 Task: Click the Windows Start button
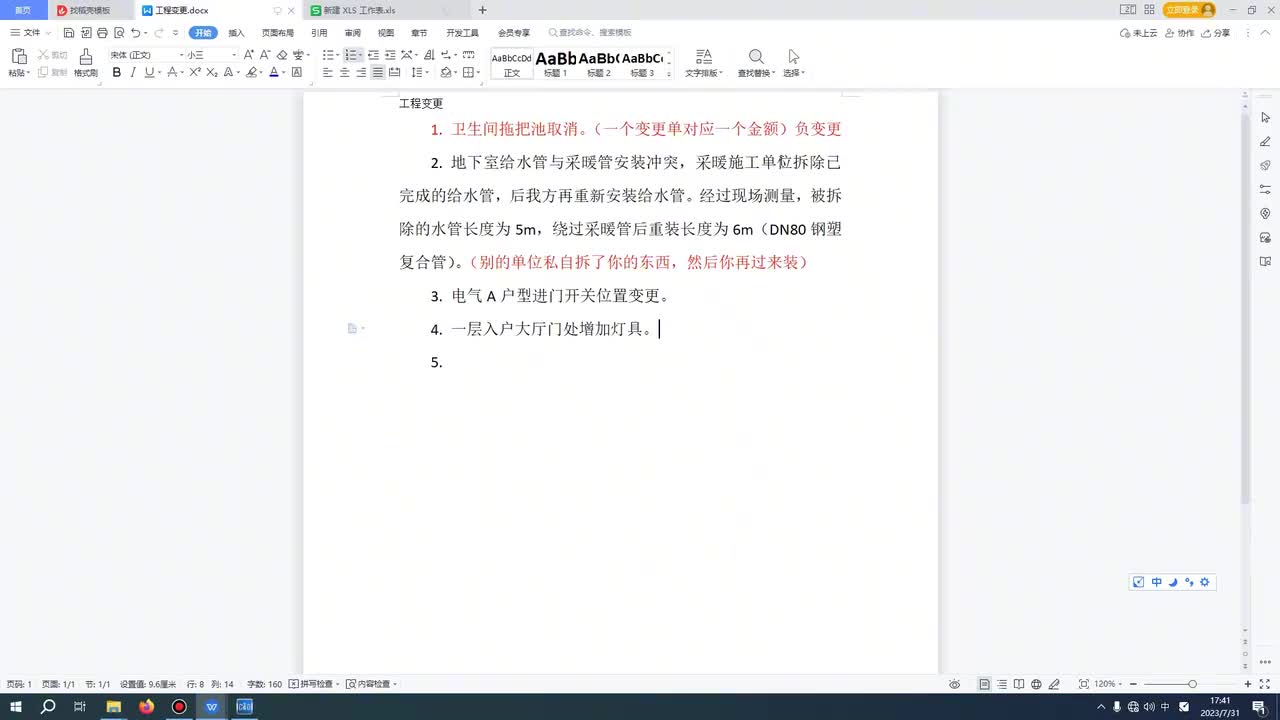(x=16, y=707)
